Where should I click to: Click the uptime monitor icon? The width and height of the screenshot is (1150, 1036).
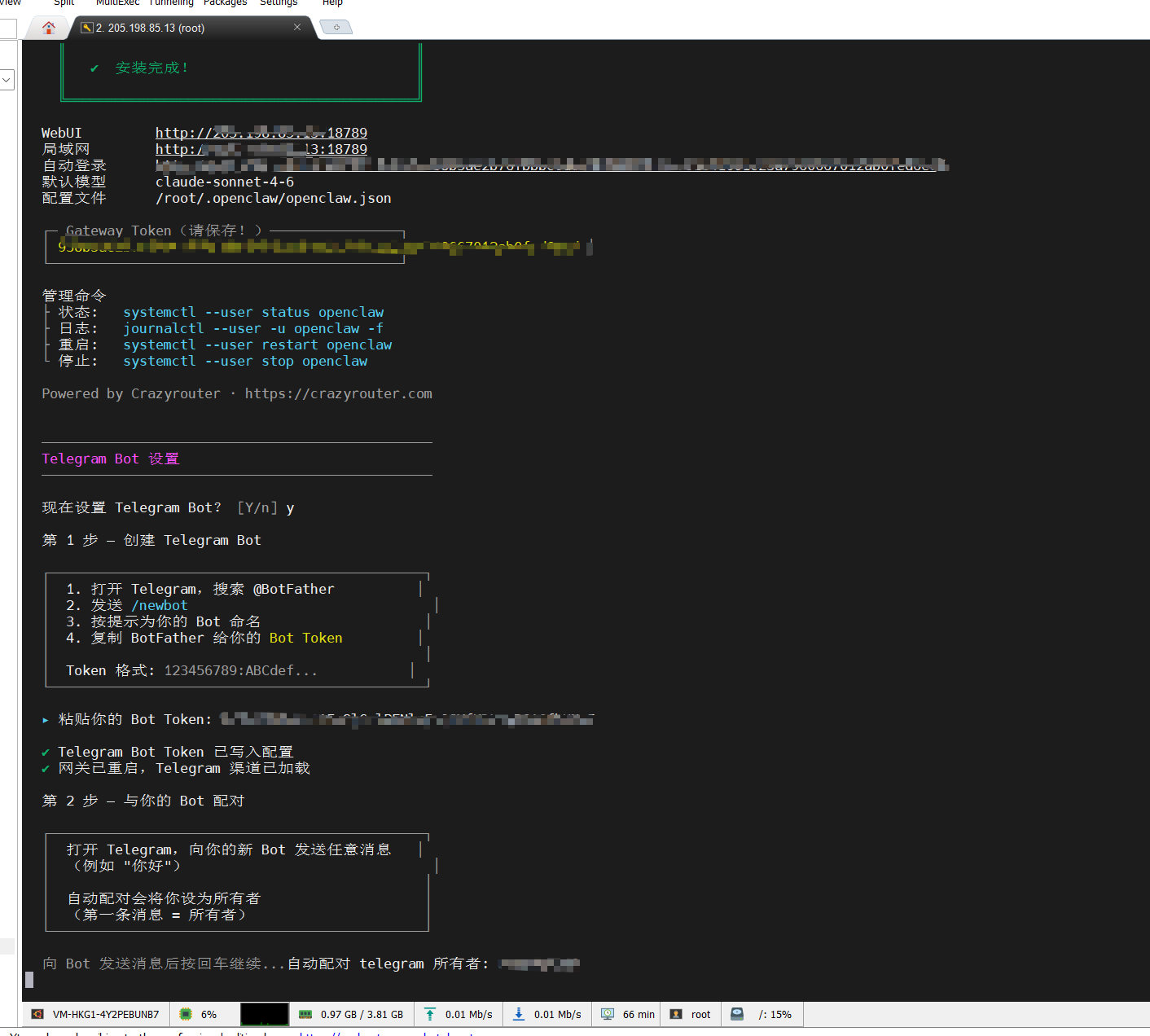click(x=608, y=1014)
